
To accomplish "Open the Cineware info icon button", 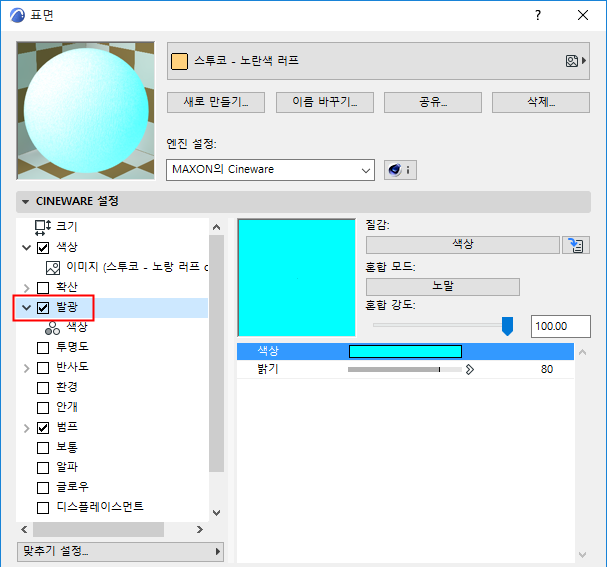I will [400, 170].
